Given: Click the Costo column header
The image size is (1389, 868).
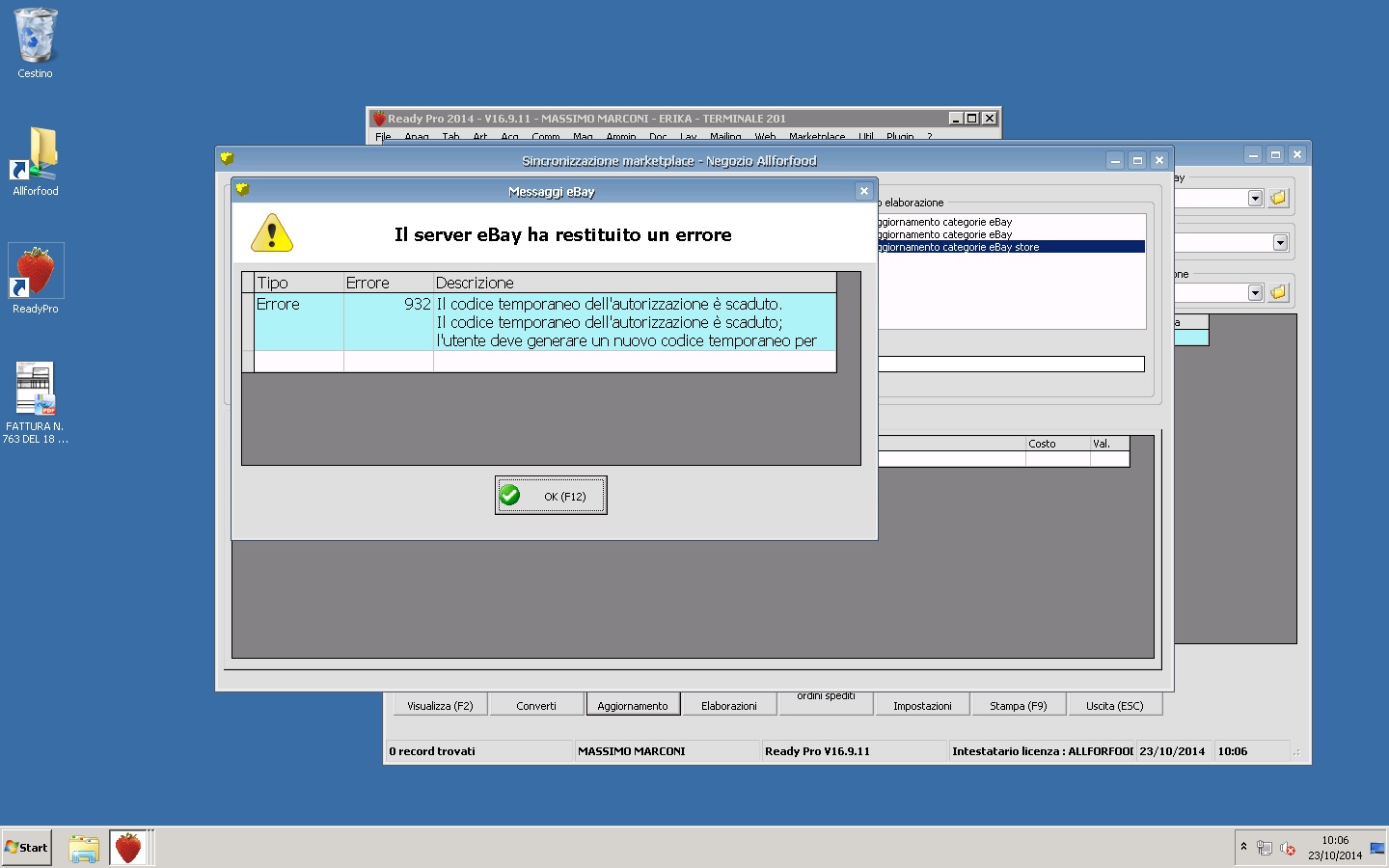Looking at the screenshot, I should (1058, 444).
